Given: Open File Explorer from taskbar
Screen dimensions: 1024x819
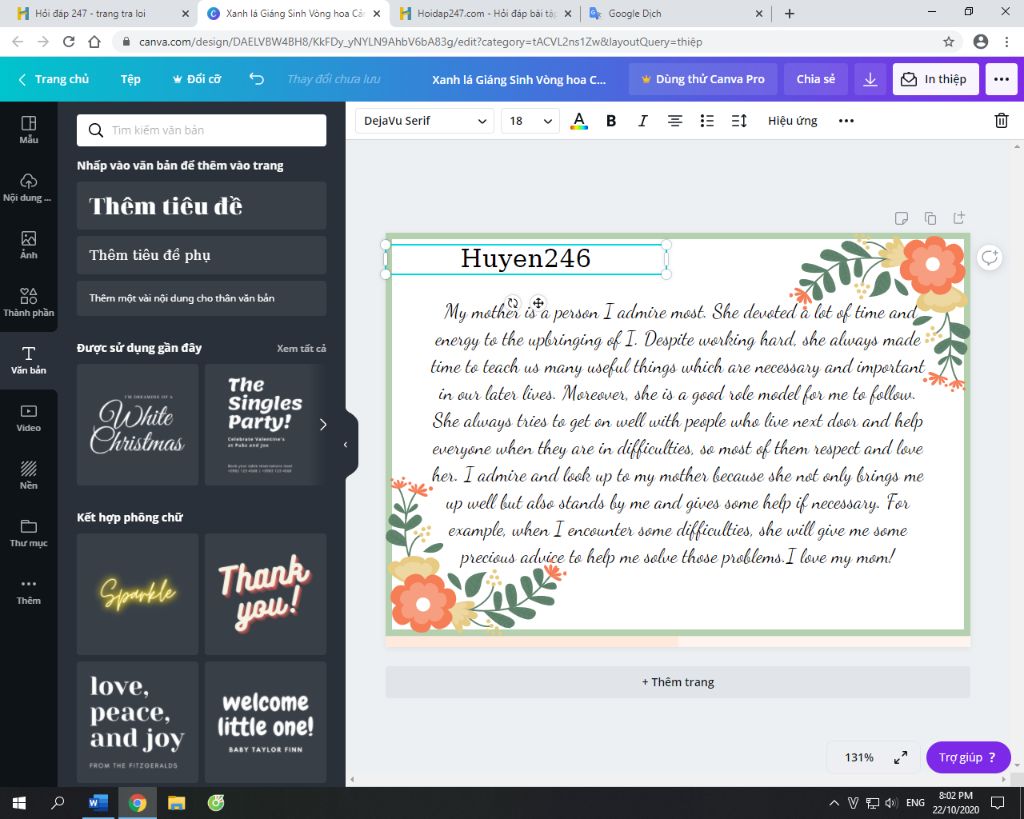Looking at the screenshot, I should coord(176,803).
